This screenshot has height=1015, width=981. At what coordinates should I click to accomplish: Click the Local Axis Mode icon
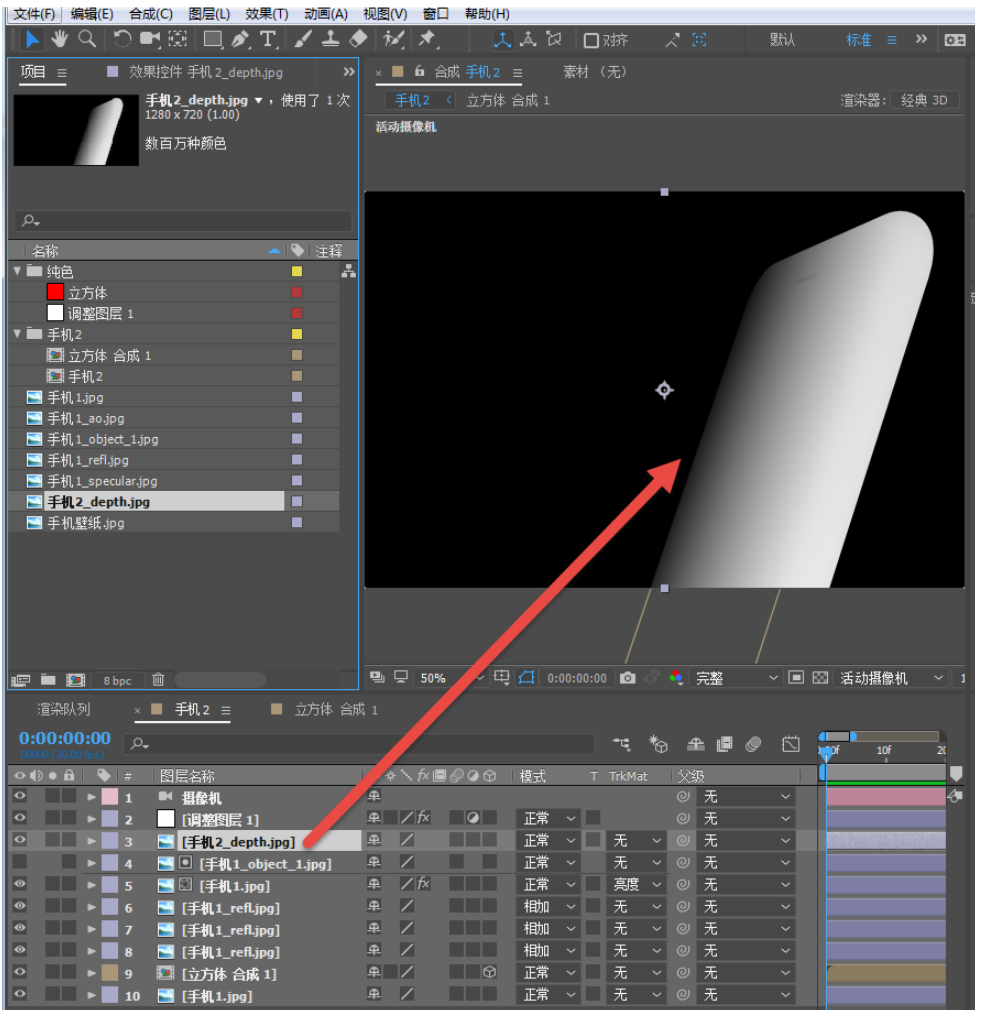502,40
